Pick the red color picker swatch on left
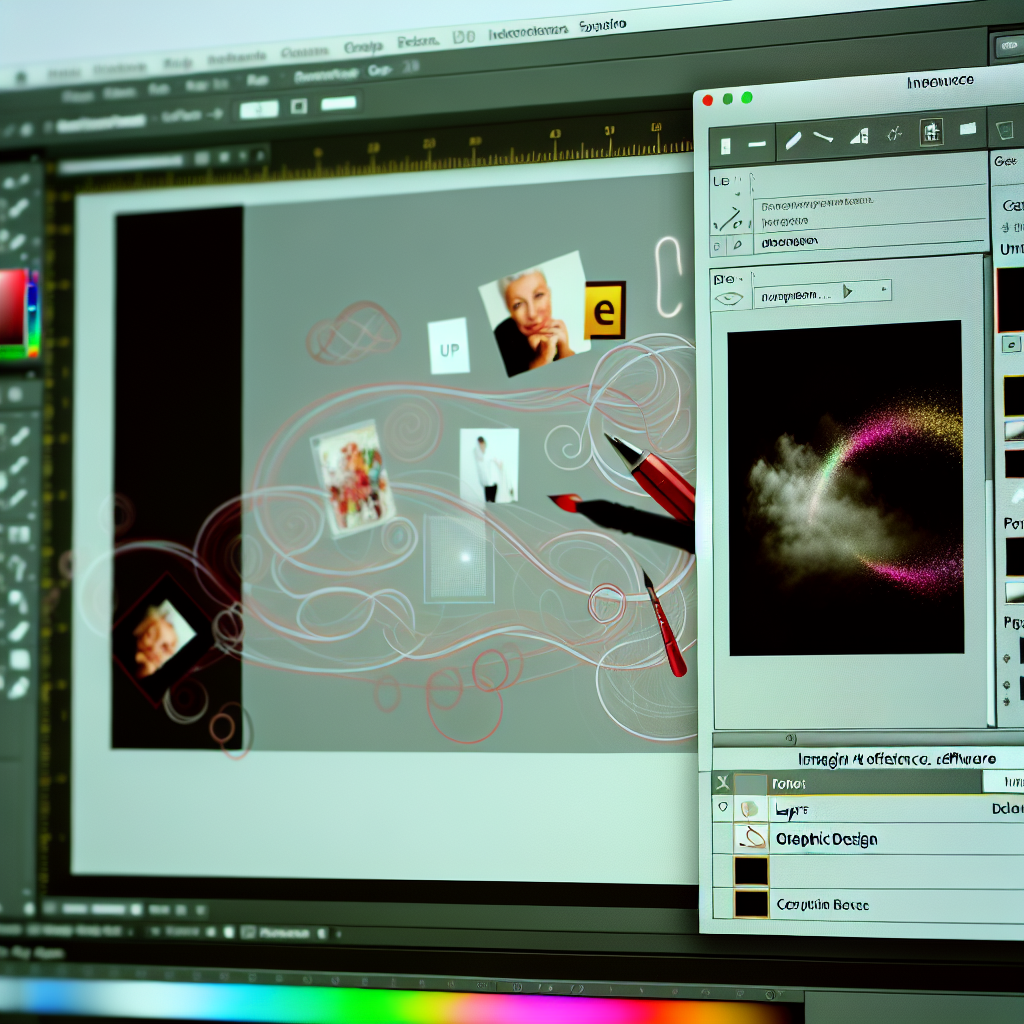 point(12,306)
